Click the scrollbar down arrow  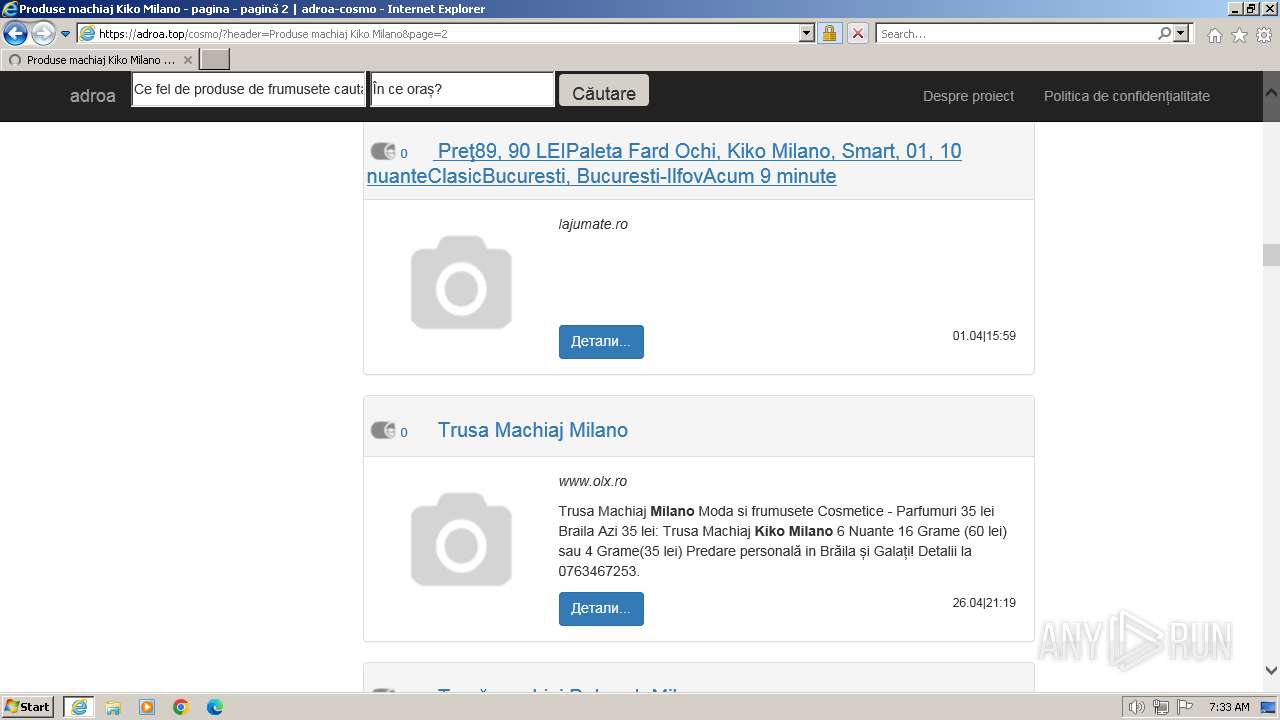click(1271, 671)
